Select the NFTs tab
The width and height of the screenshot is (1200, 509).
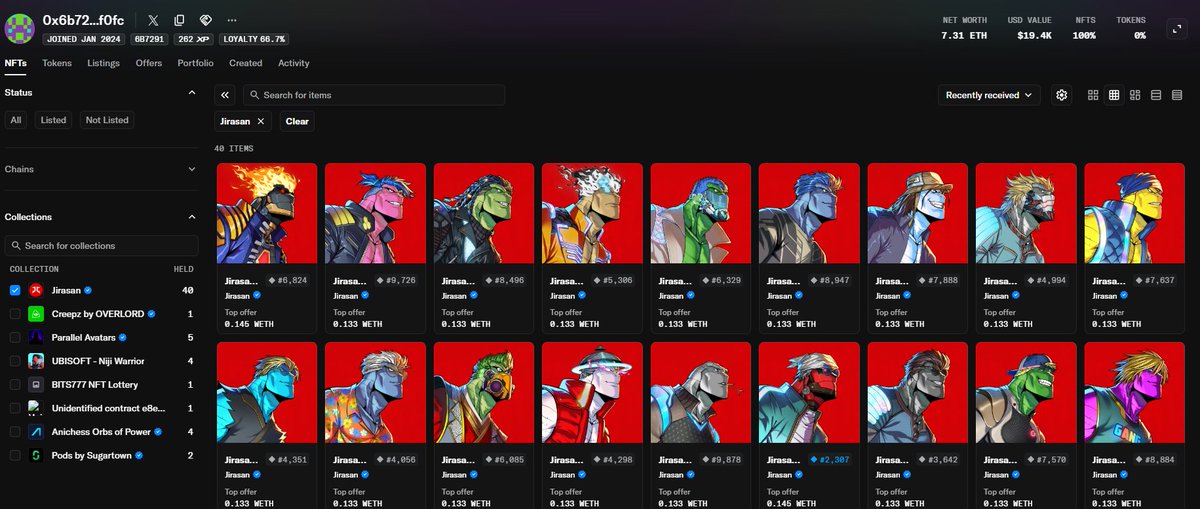click(15, 63)
